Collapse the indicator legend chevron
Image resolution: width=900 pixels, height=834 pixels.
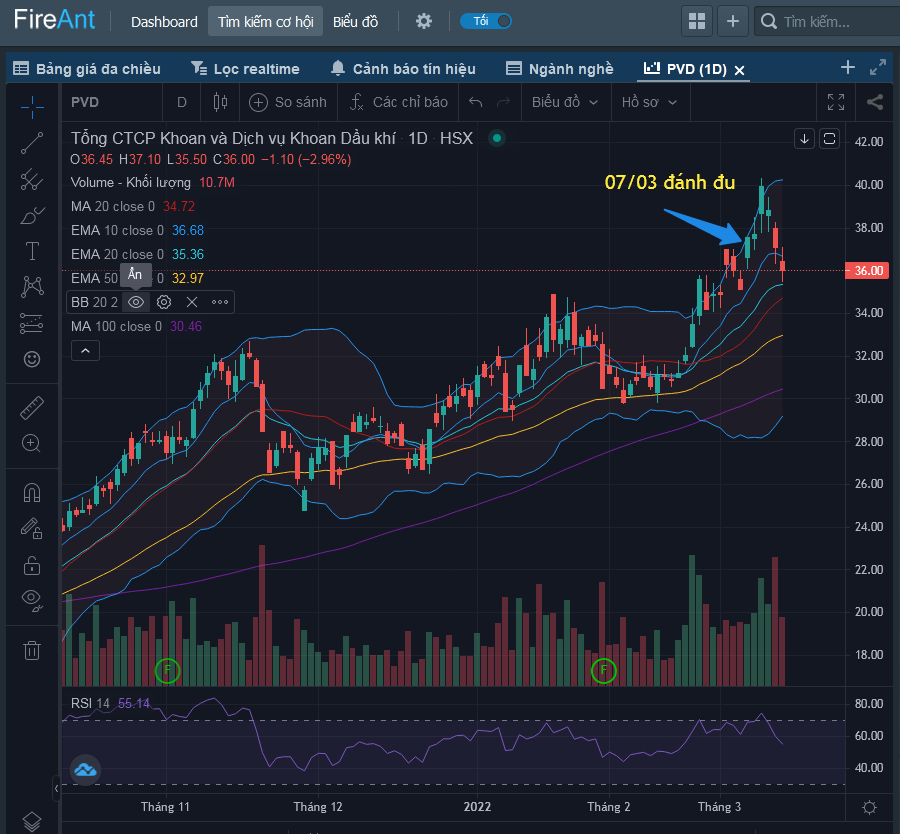85,350
